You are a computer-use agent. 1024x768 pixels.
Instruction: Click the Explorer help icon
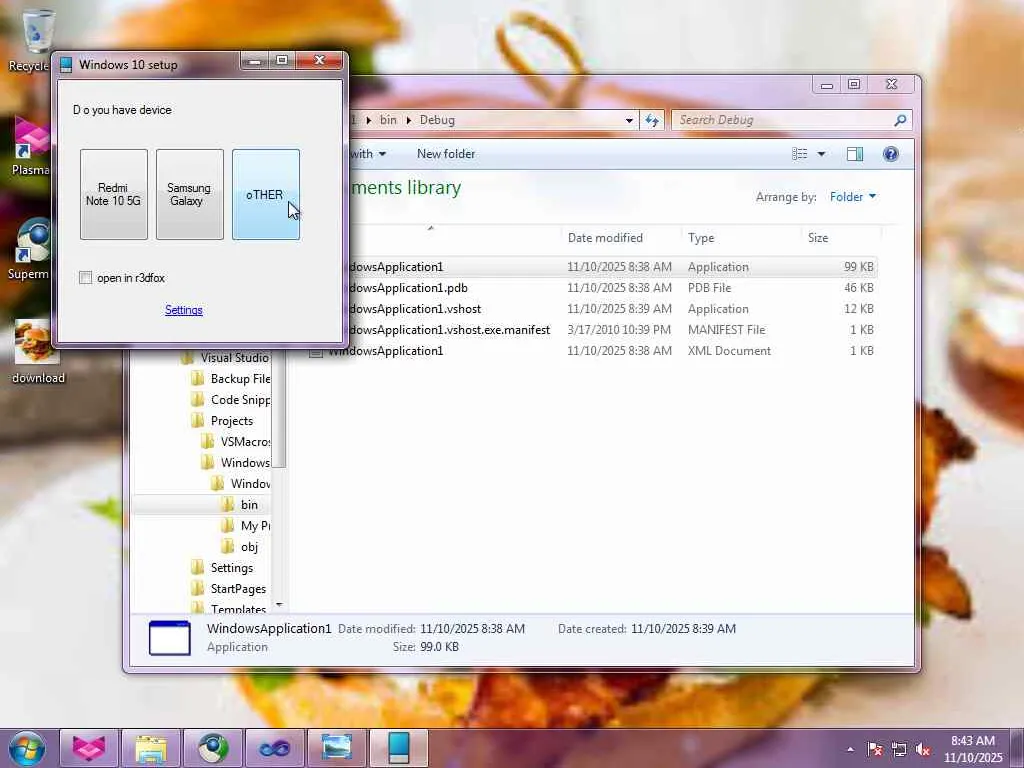coord(891,153)
